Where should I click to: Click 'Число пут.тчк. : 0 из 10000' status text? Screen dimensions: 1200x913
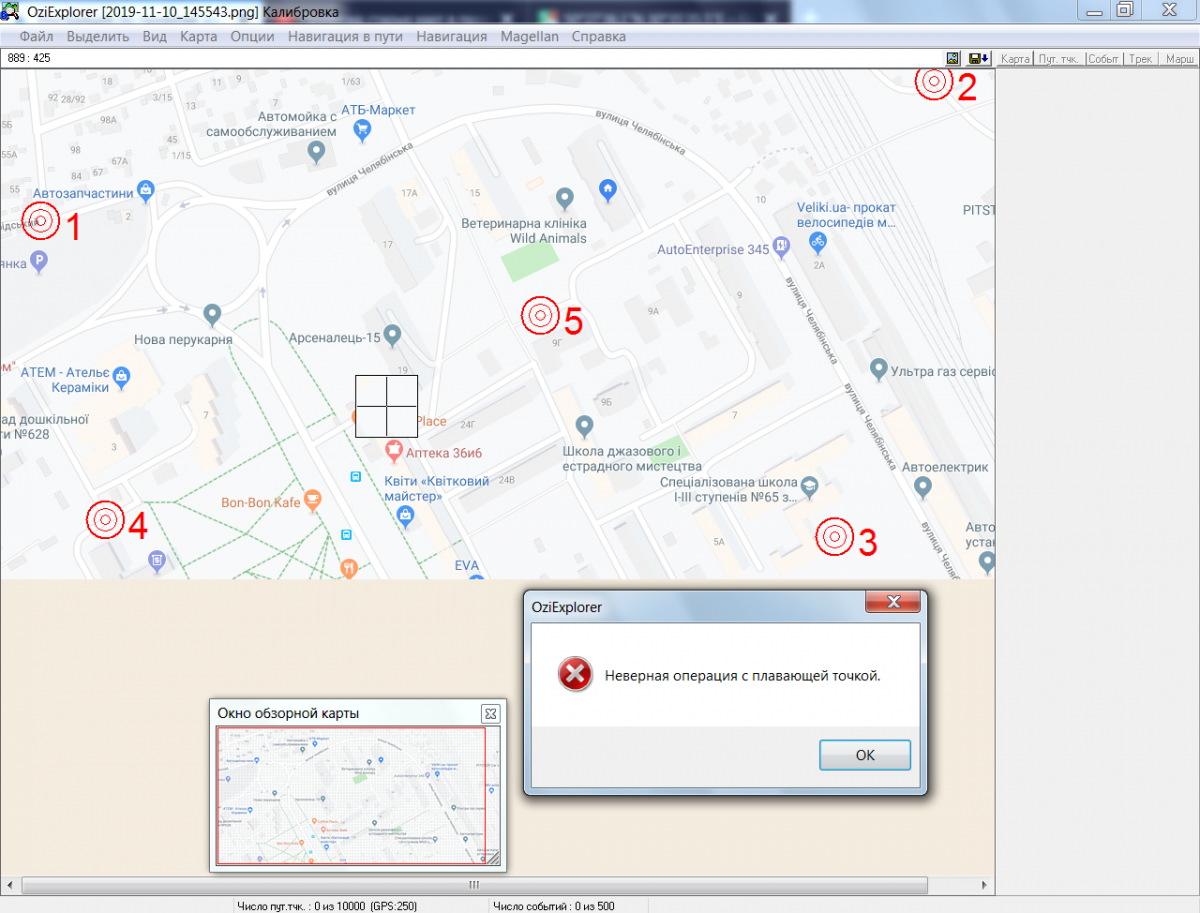[326, 906]
